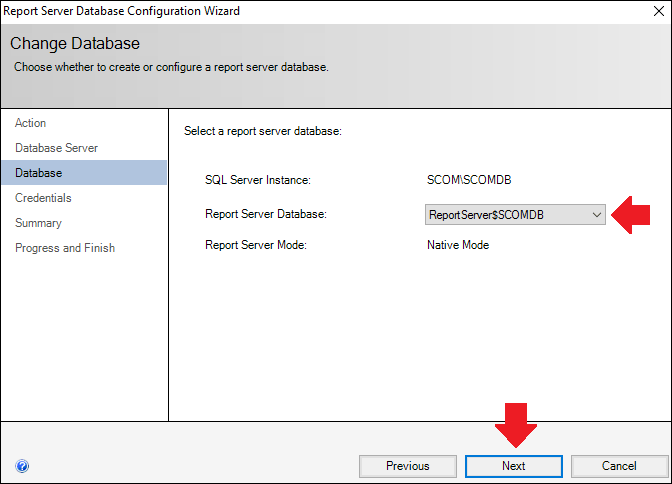Open the Summary step in sidebar

pos(39,223)
